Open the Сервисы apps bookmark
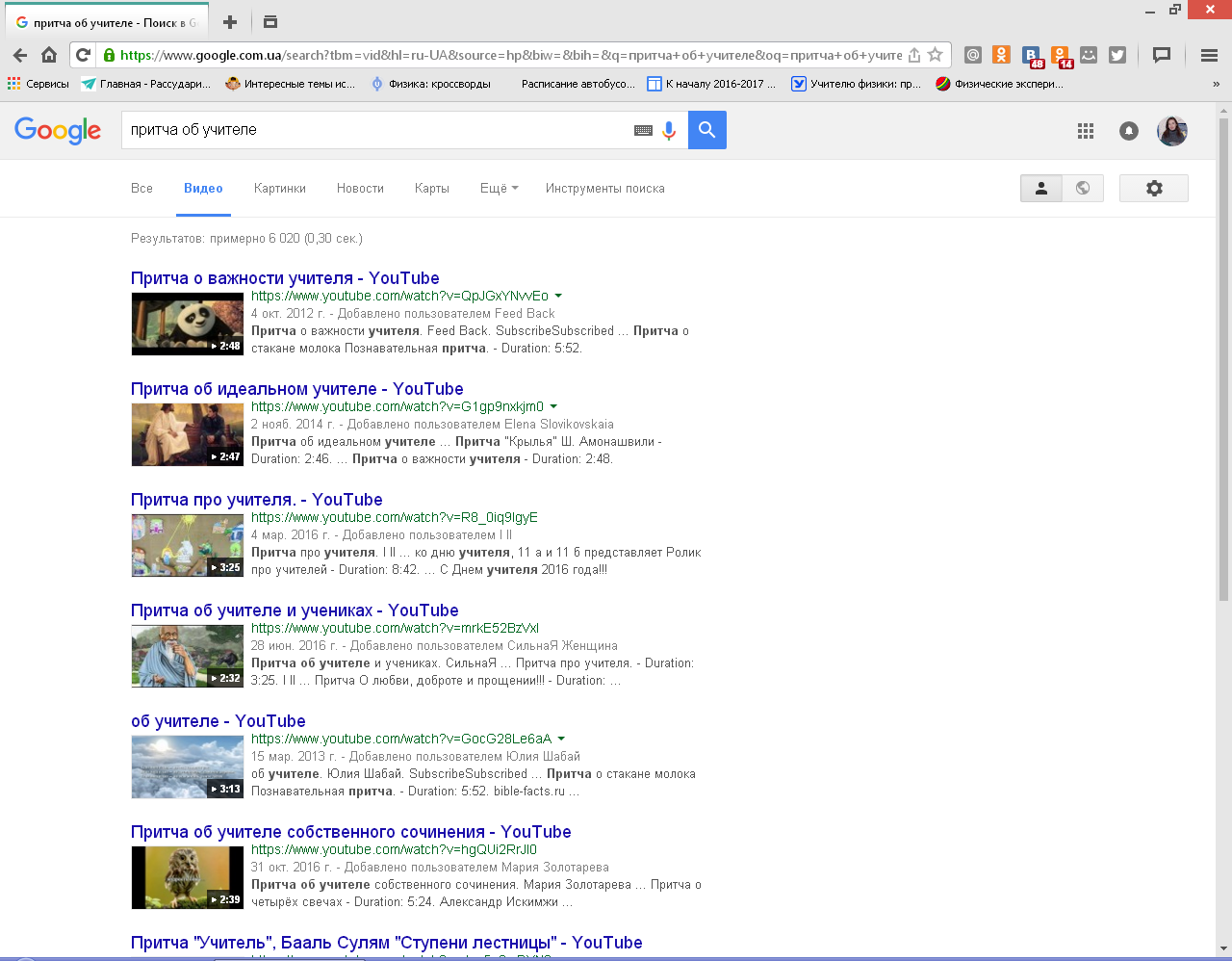This screenshot has height=961, width=1232. pos(38,84)
